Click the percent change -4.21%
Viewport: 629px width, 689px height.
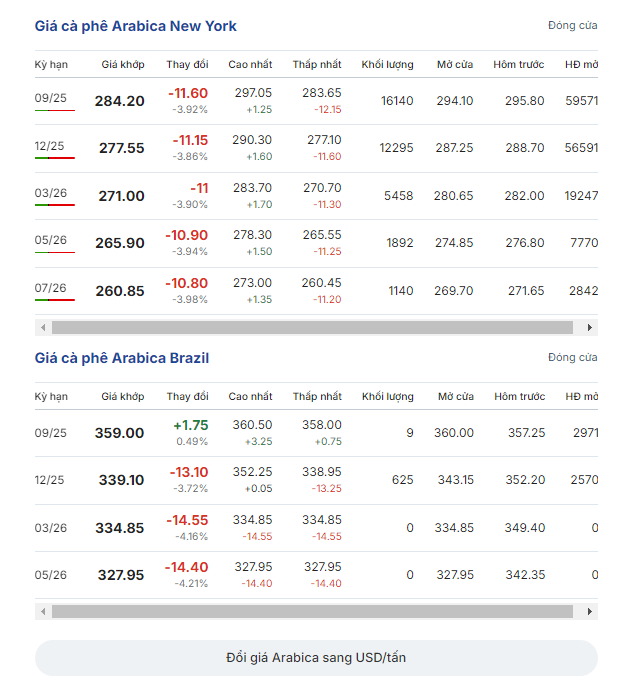(x=191, y=584)
